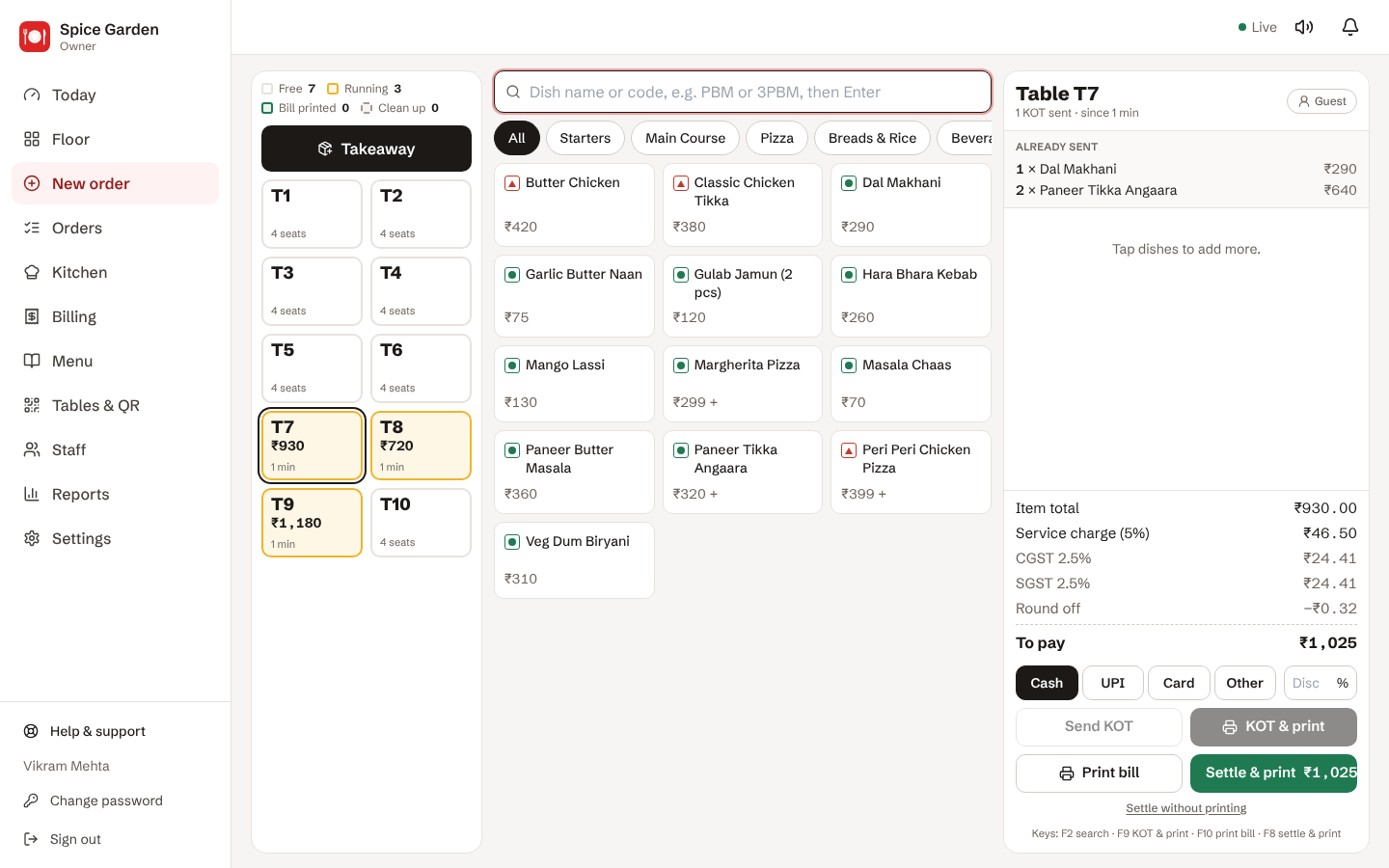Open the Menu management page

pyautogui.click(x=116, y=361)
